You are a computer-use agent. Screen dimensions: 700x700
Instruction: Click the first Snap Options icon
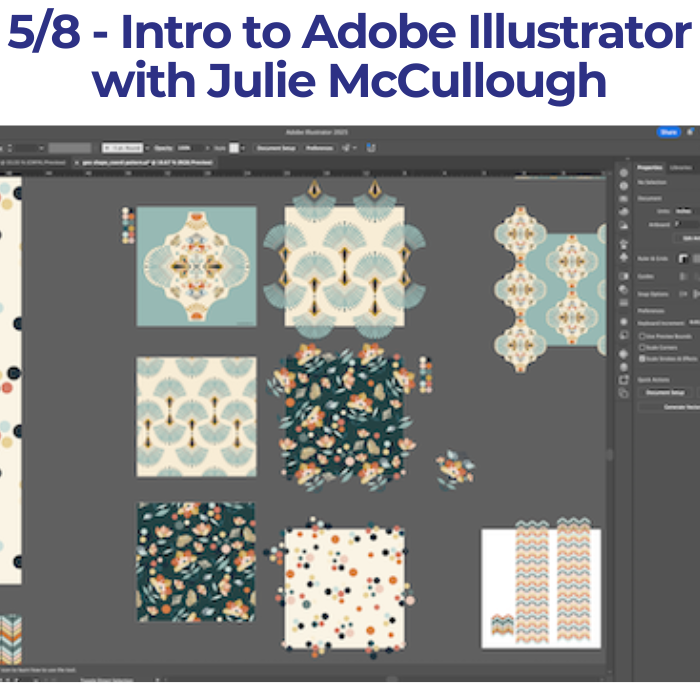(x=683, y=294)
